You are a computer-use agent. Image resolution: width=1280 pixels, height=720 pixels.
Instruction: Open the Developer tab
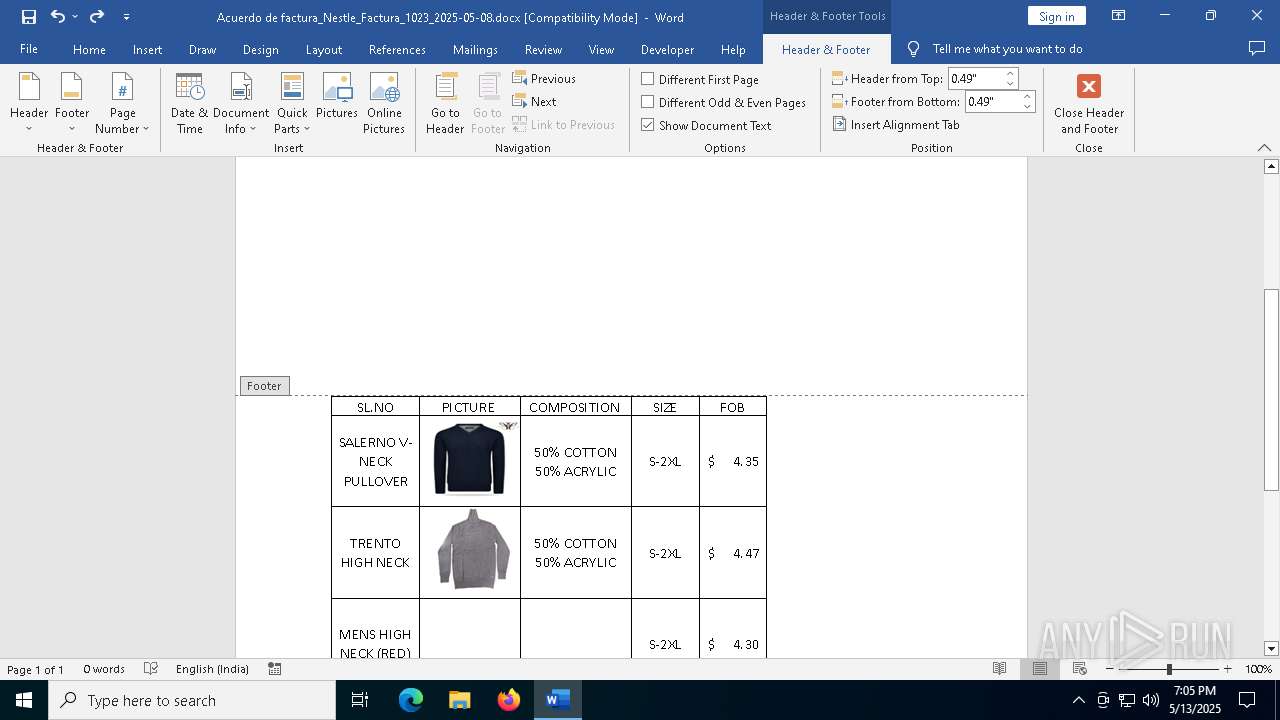click(x=667, y=49)
